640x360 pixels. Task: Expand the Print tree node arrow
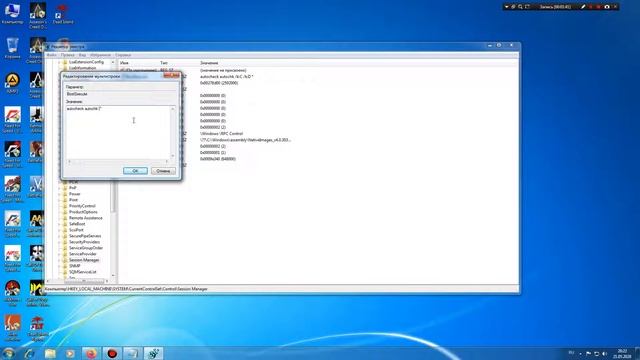tap(60, 200)
